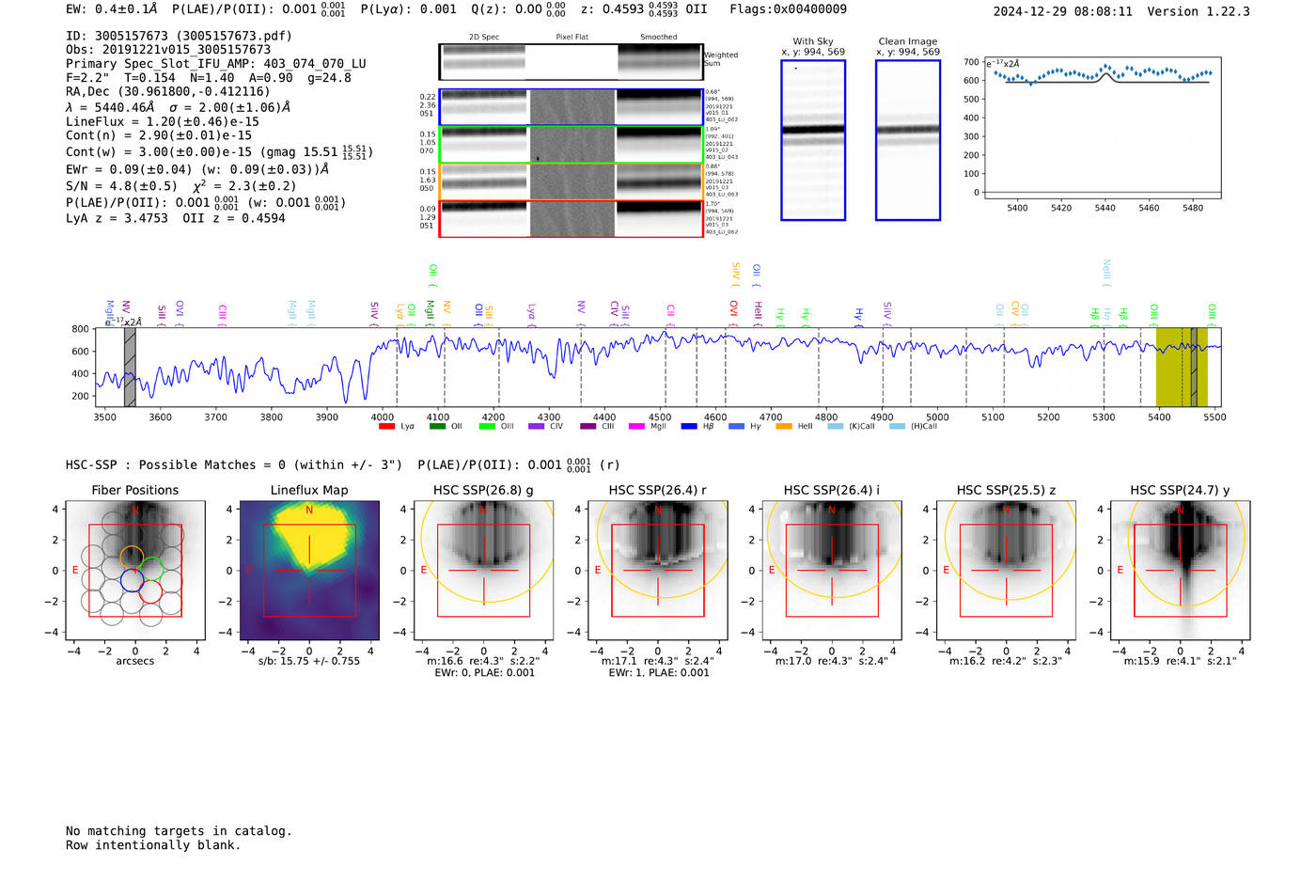Click the Primary Spec_Slot_IFU_AMP line

click(x=216, y=64)
